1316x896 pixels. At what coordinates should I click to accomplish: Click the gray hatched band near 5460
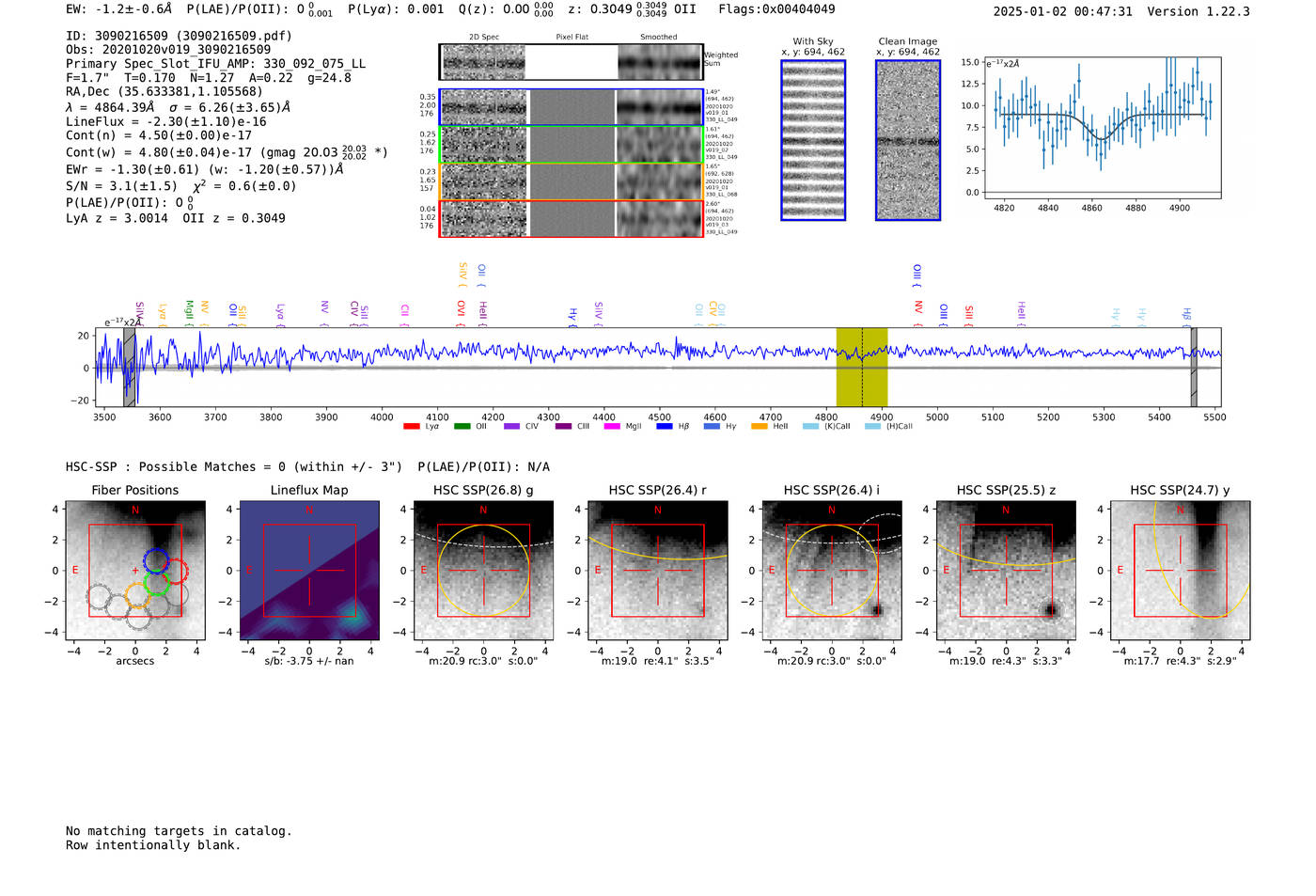(x=1194, y=367)
